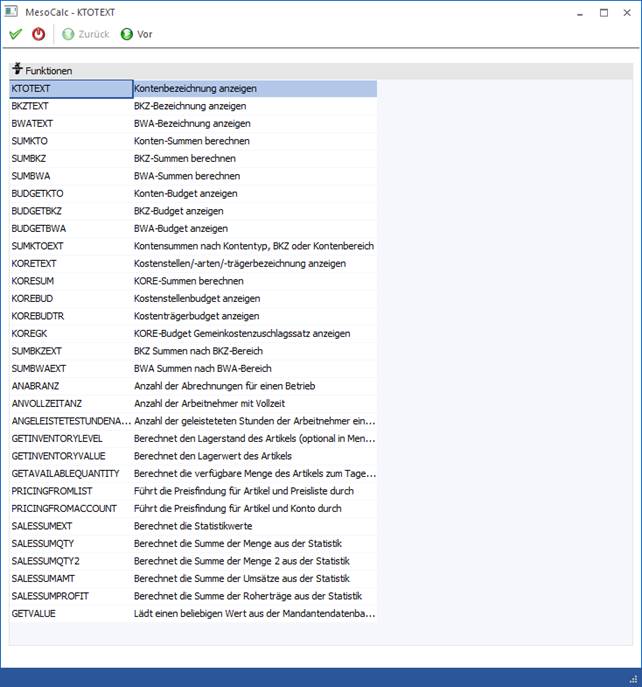Click the red power cancel icon
642x687 pixels.
click(39, 34)
